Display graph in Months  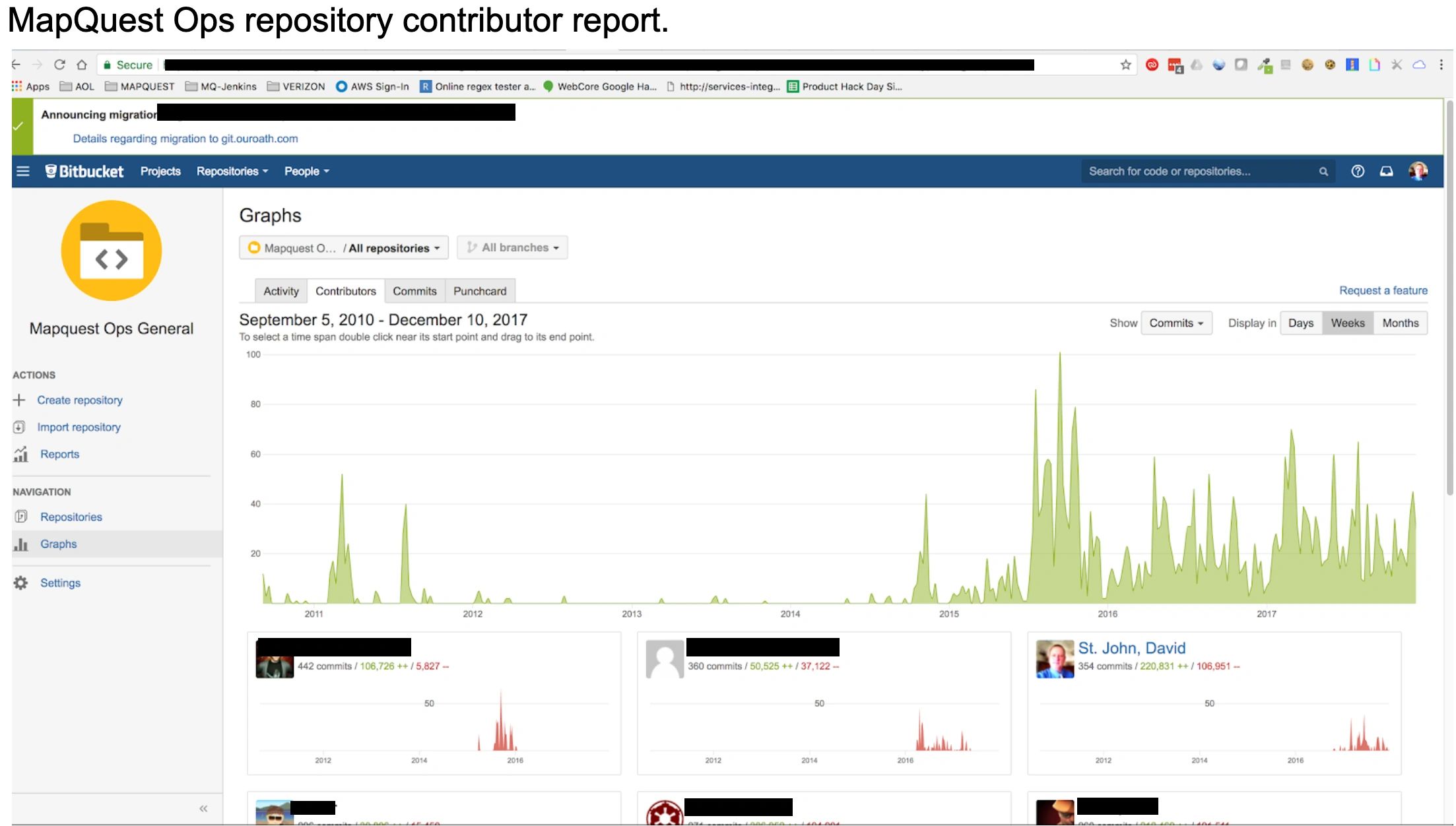coord(1401,323)
